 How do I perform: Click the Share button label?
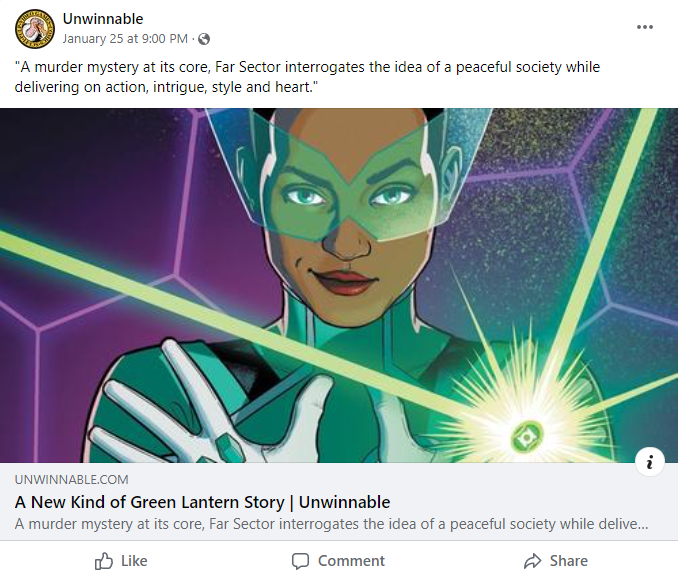569,561
